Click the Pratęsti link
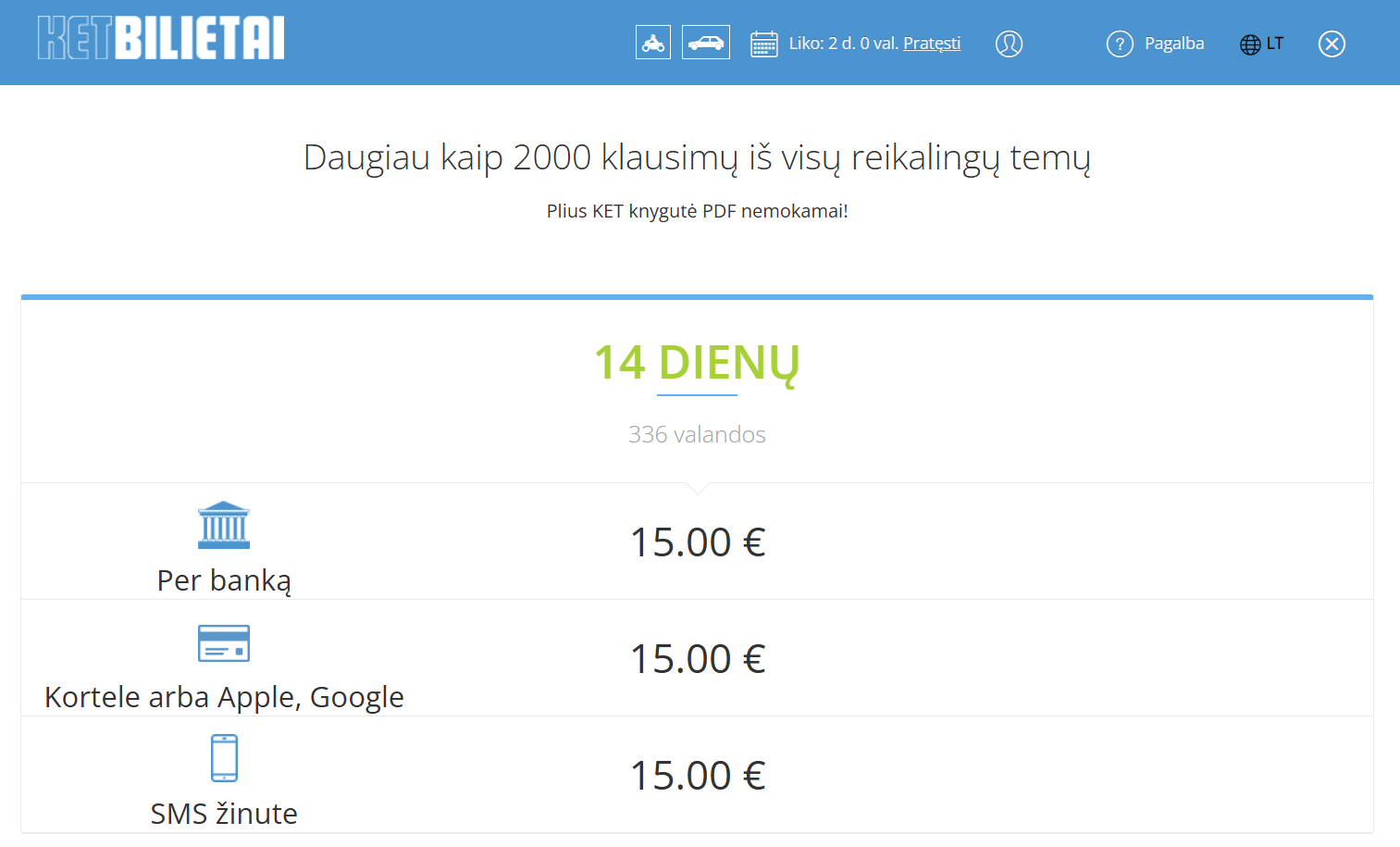The width and height of the screenshot is (1400, 847). 932,44
